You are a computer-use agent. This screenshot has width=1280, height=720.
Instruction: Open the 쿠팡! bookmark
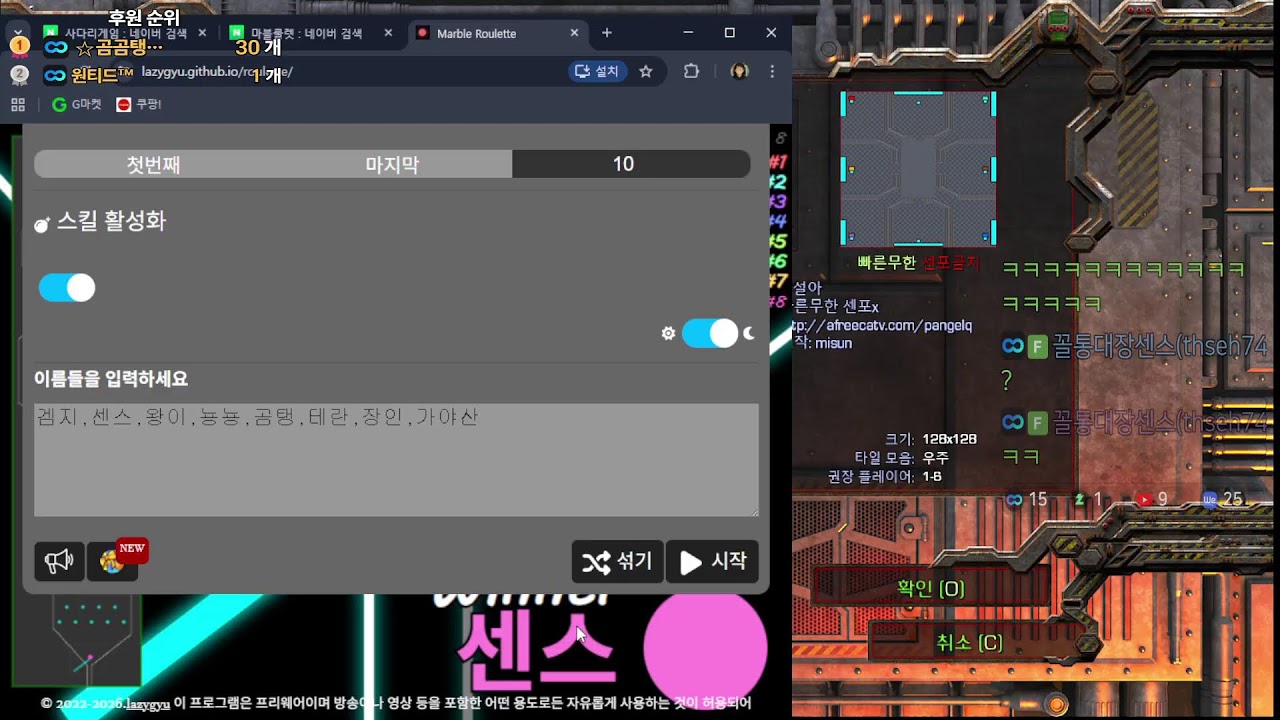(139, 104)
